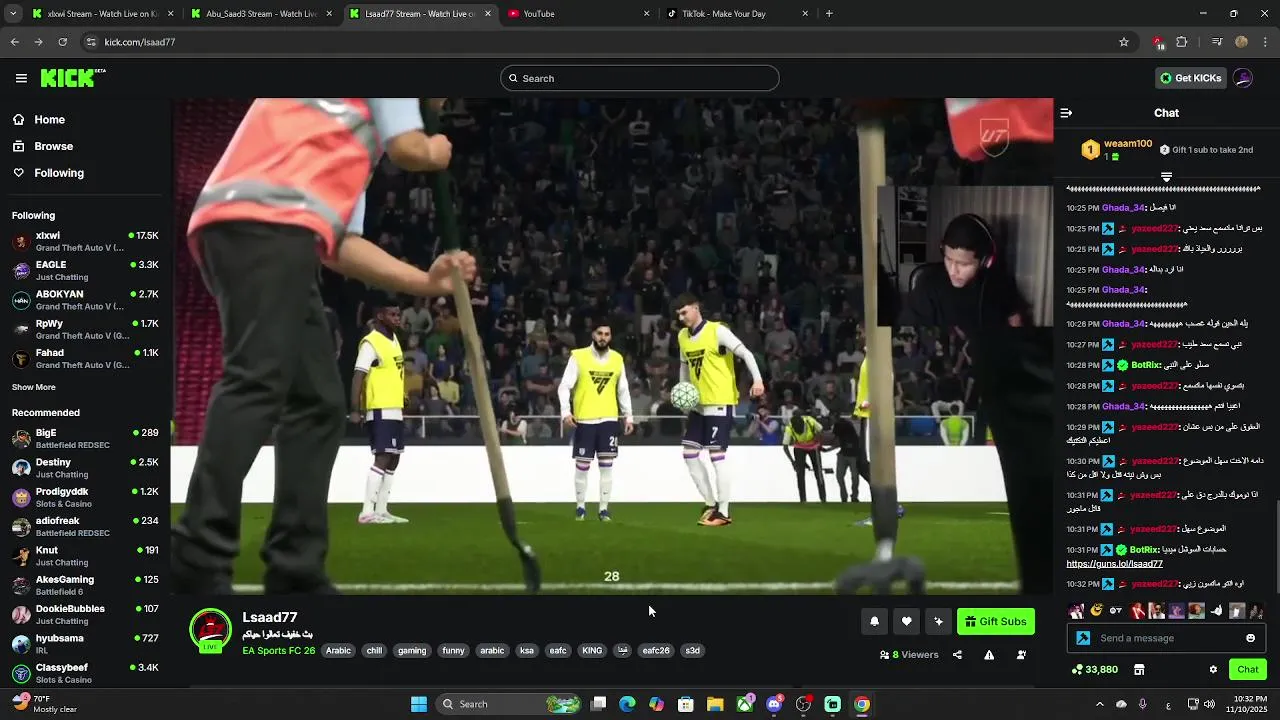
Task: Open Microsoft Edge from taskbar
Action: tap(627, 704)
